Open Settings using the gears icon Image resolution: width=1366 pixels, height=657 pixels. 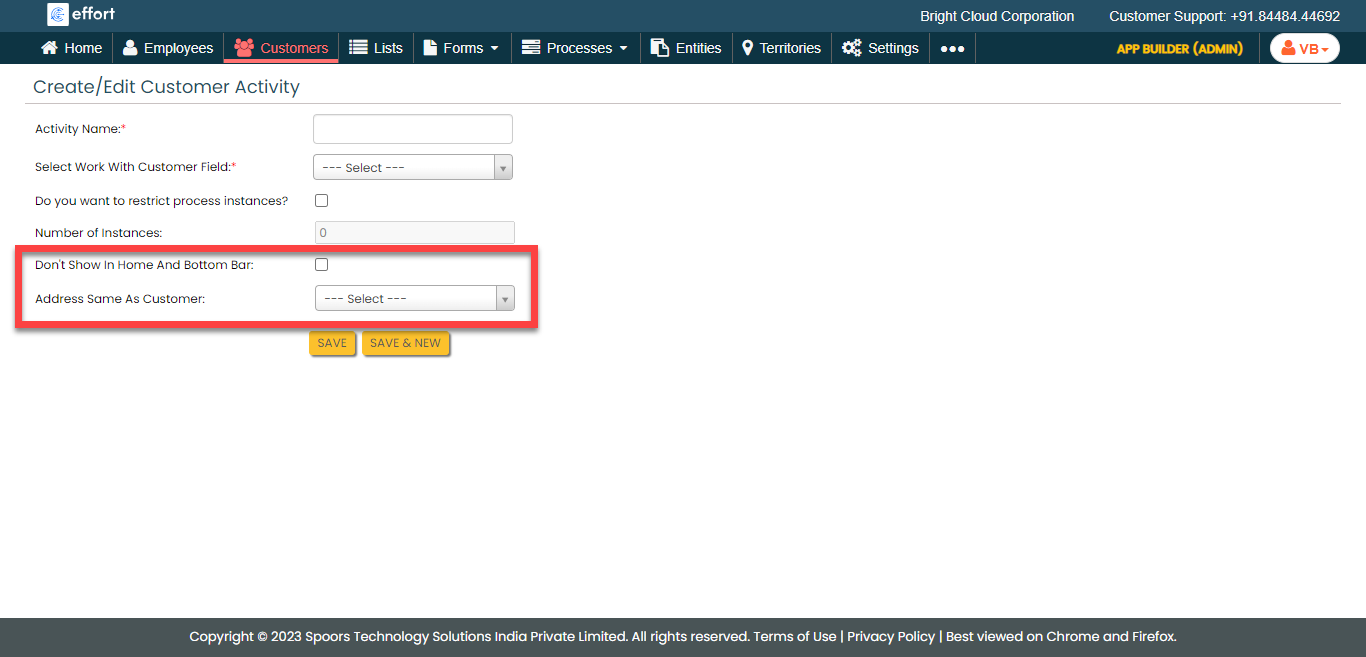click(x=851, y=48)
